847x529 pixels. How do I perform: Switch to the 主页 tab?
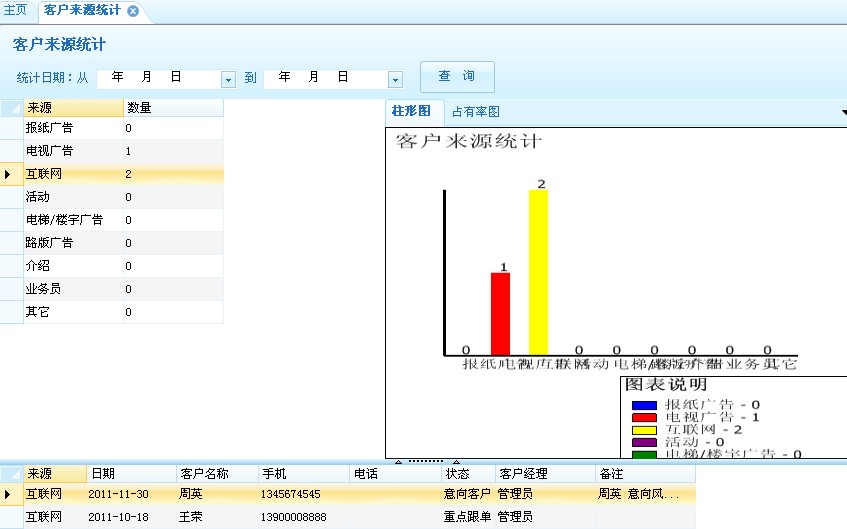coord(16,10)
